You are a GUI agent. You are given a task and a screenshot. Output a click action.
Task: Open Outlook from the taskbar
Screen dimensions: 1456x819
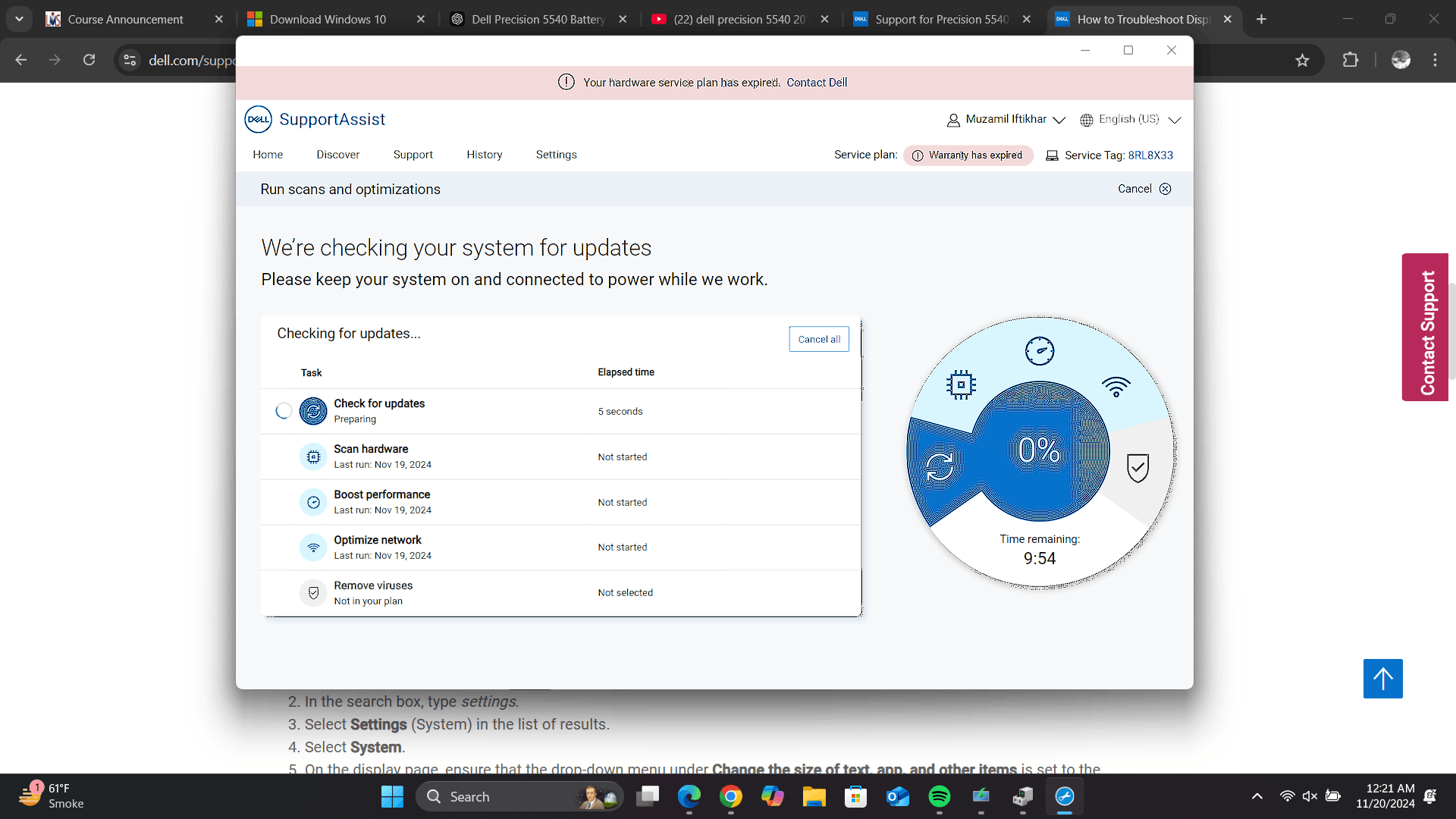click(x=898, y=796)
